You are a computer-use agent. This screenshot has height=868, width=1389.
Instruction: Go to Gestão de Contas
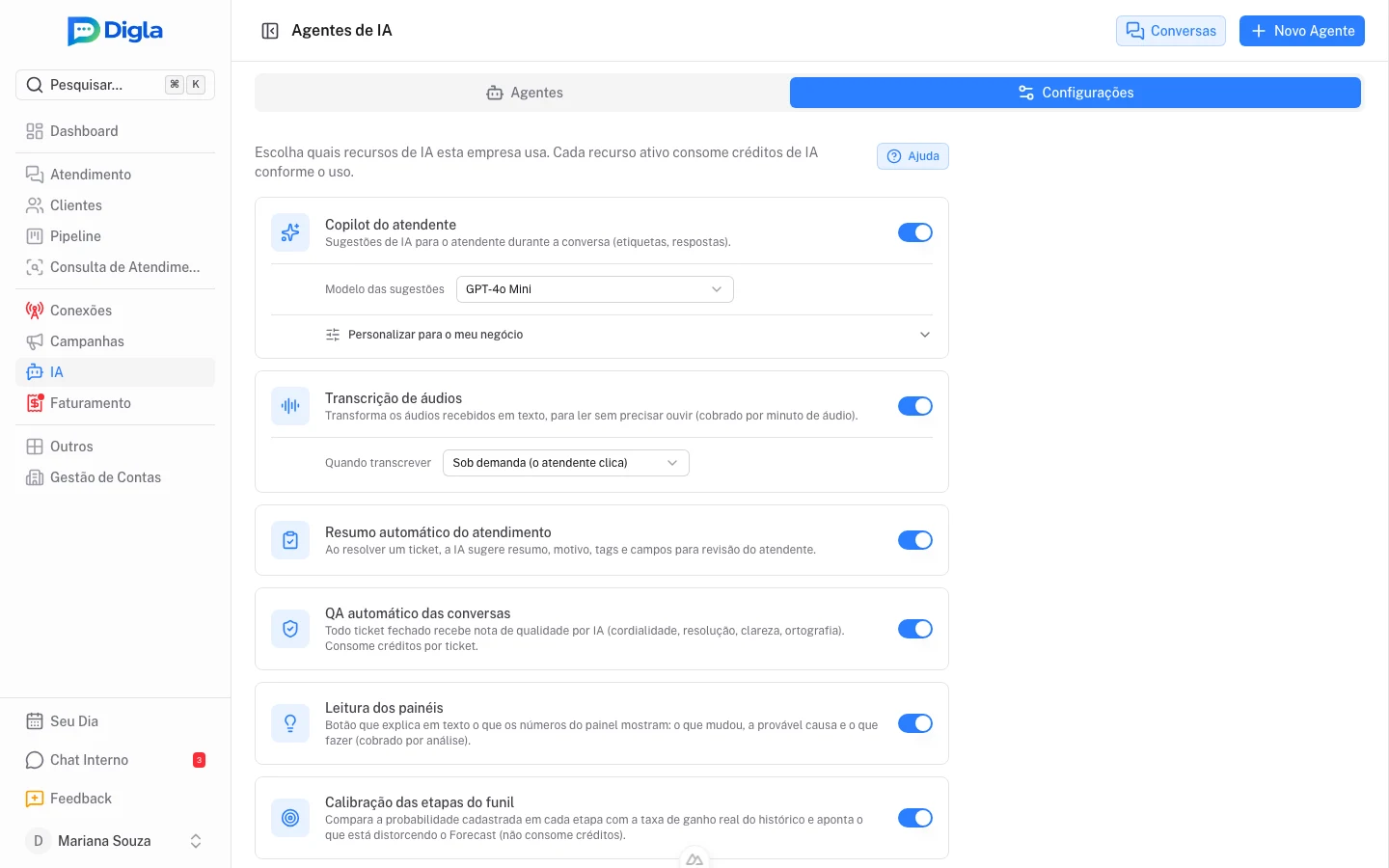[x=115, y=477]
